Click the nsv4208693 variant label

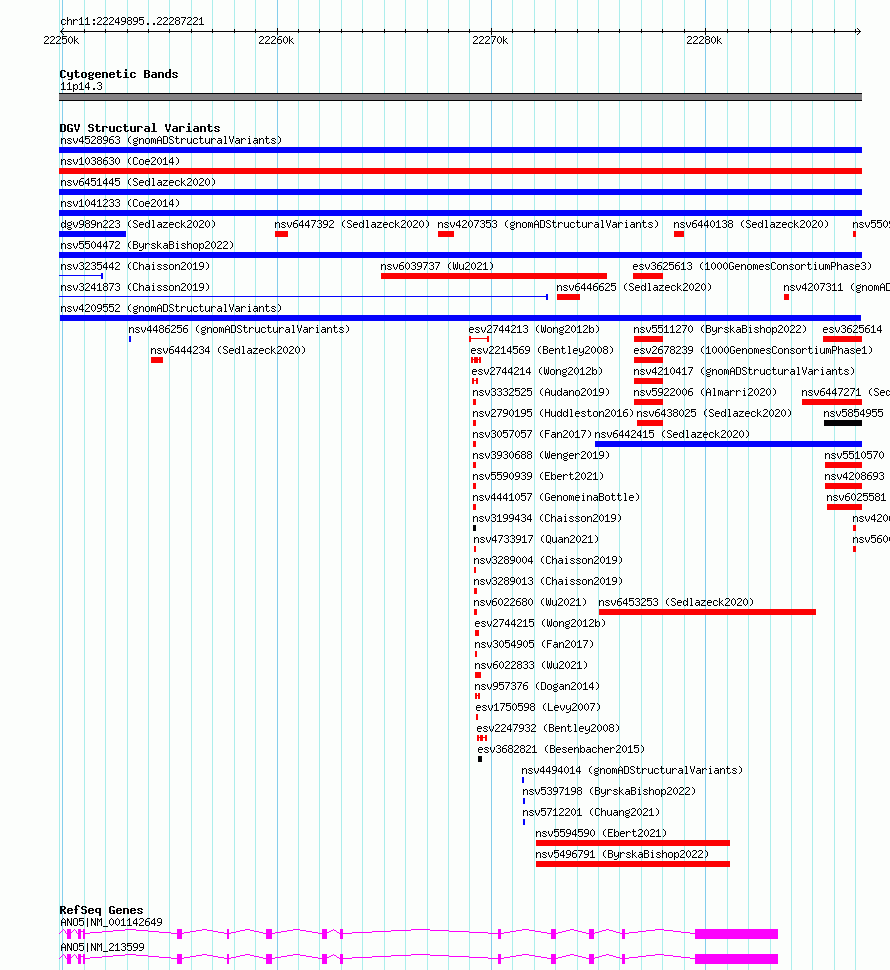[x=854, y=477]
